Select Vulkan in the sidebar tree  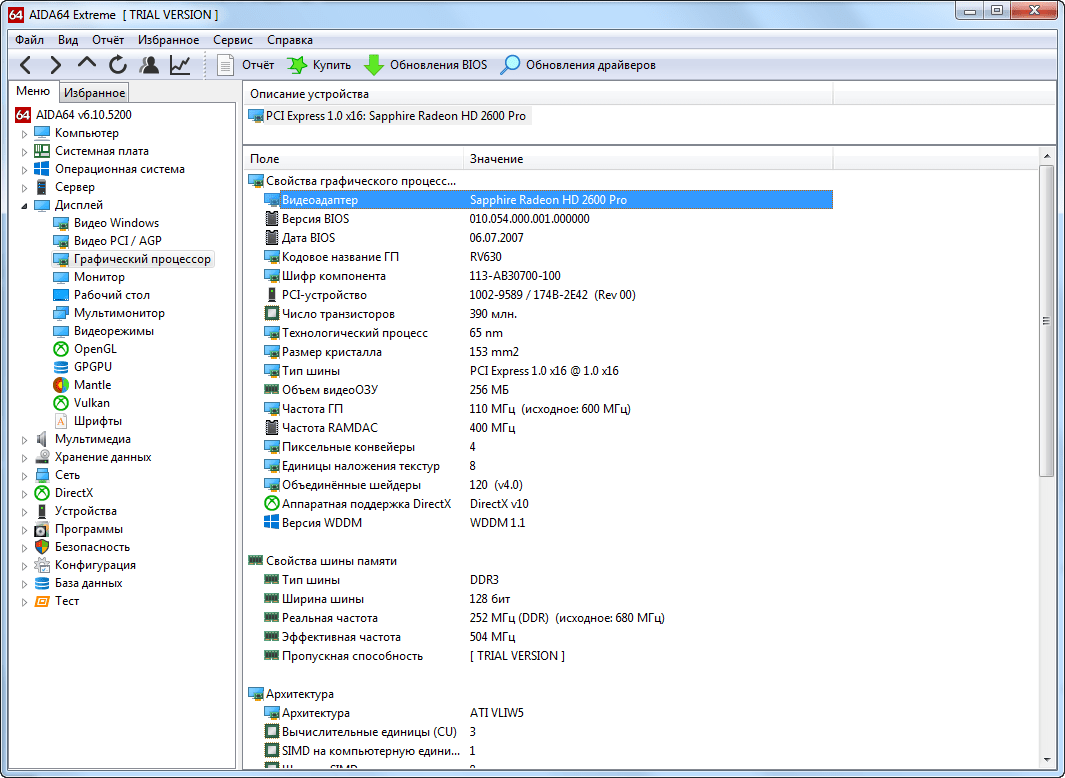point(92,403)
